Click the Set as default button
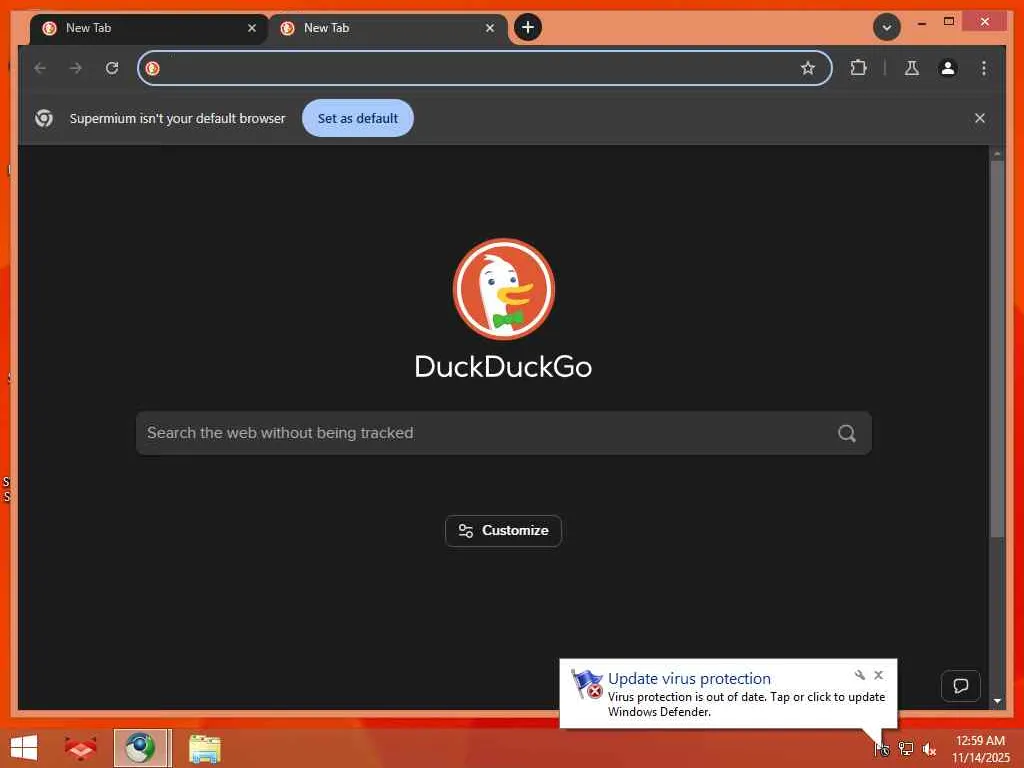1024x768 pixels. (x=358, y=118)
